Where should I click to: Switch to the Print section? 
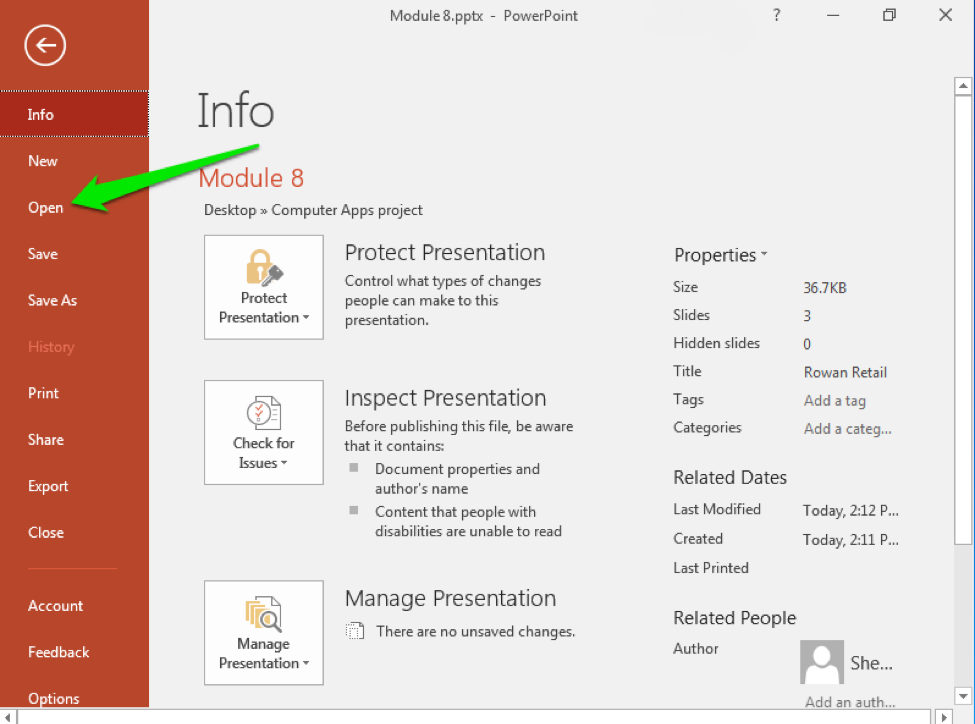(x=43, y=392)
